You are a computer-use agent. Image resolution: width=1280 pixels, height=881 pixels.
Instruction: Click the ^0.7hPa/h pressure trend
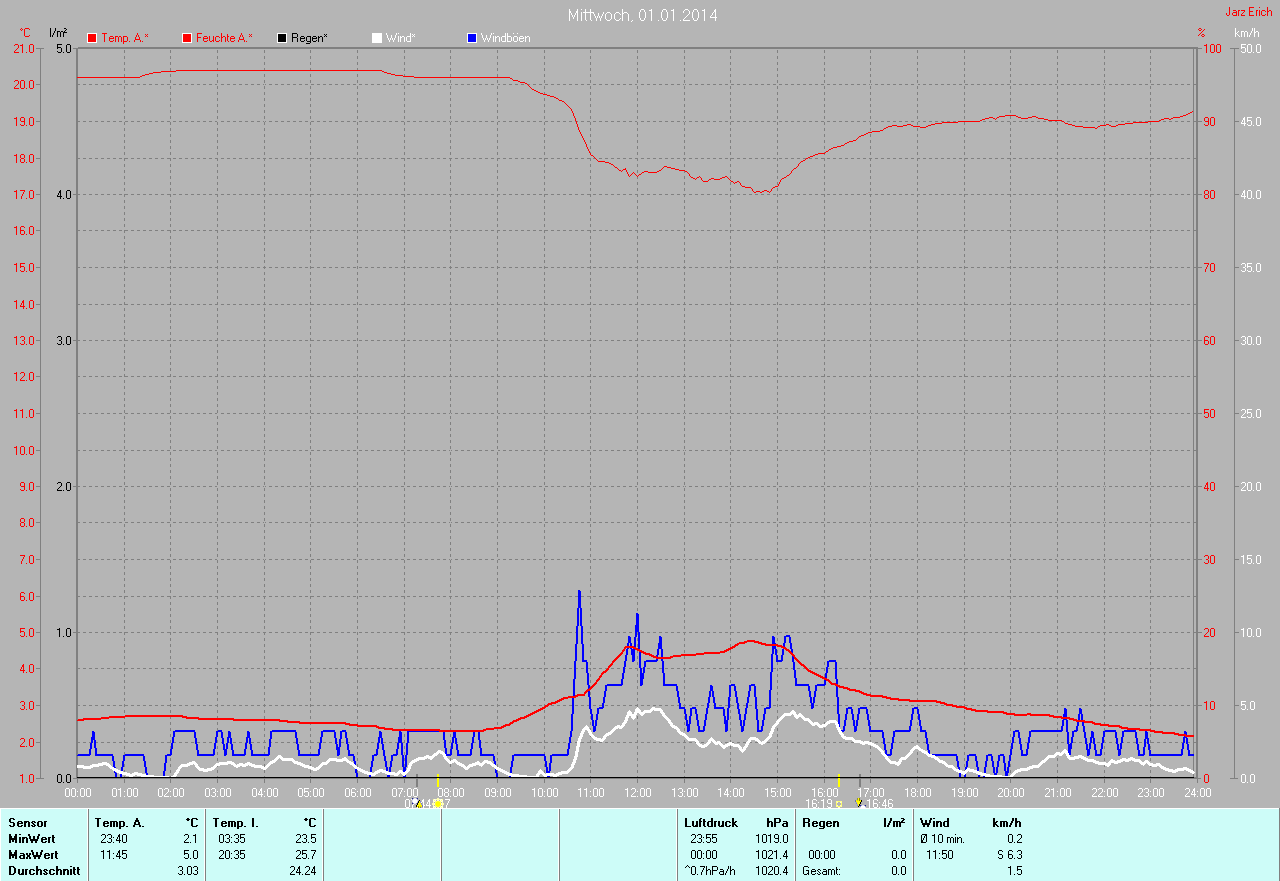click(710, 871)
